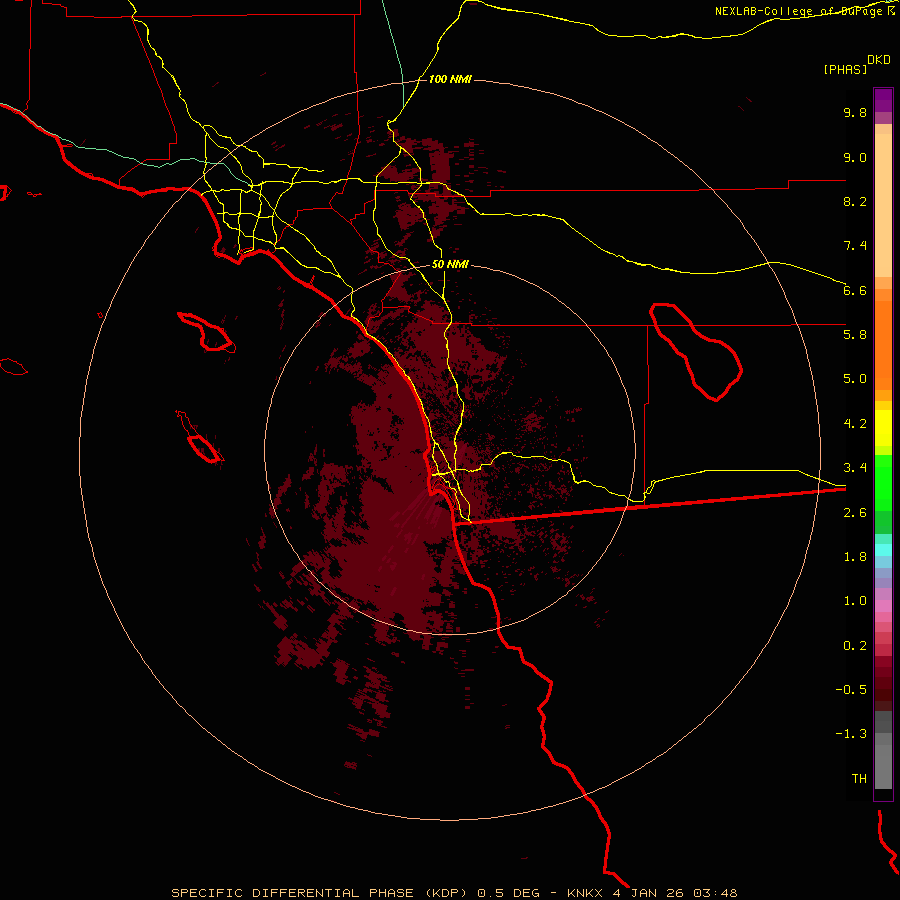Click the bright green segment of the color bar

pyautogui.click(x=883, y=483)
